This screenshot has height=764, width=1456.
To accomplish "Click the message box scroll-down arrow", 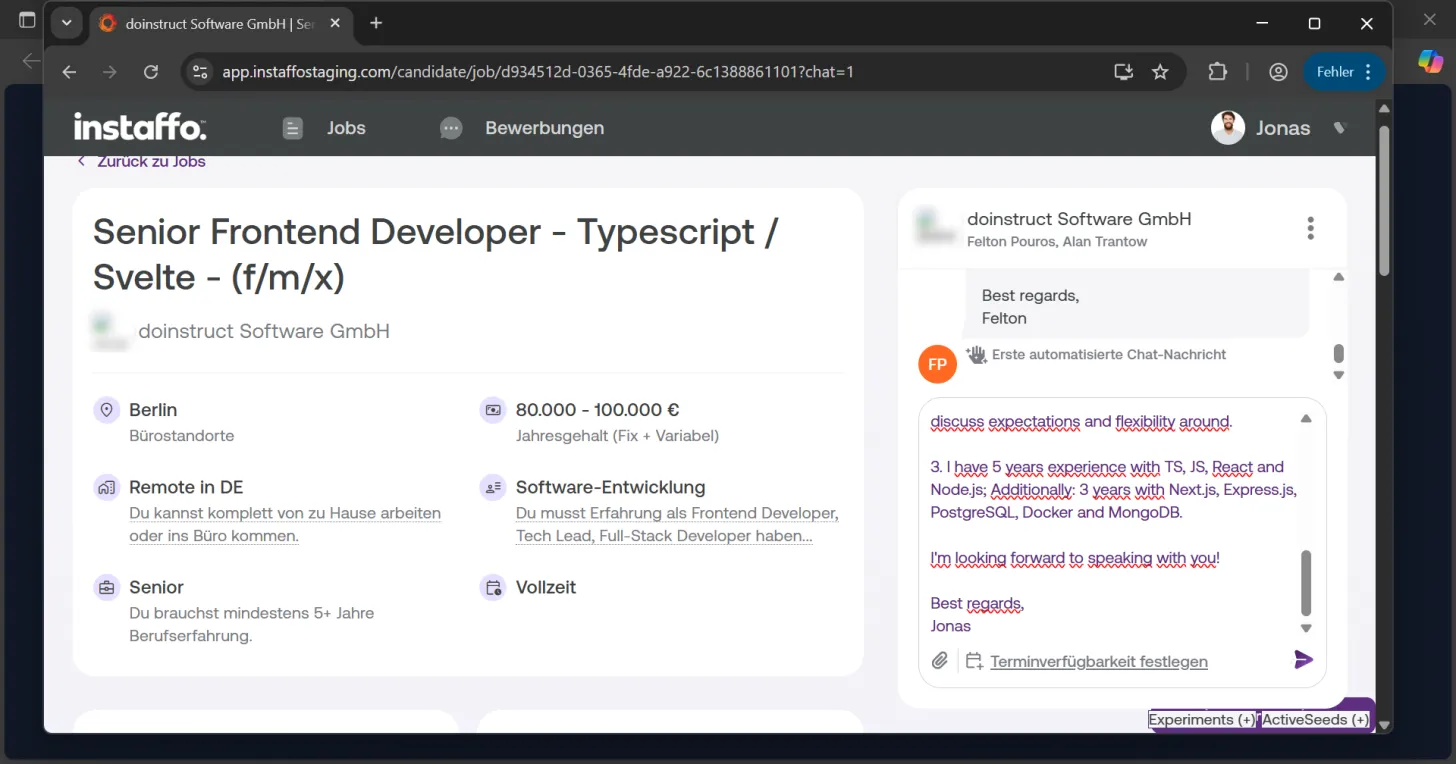I will [1306, 628].
